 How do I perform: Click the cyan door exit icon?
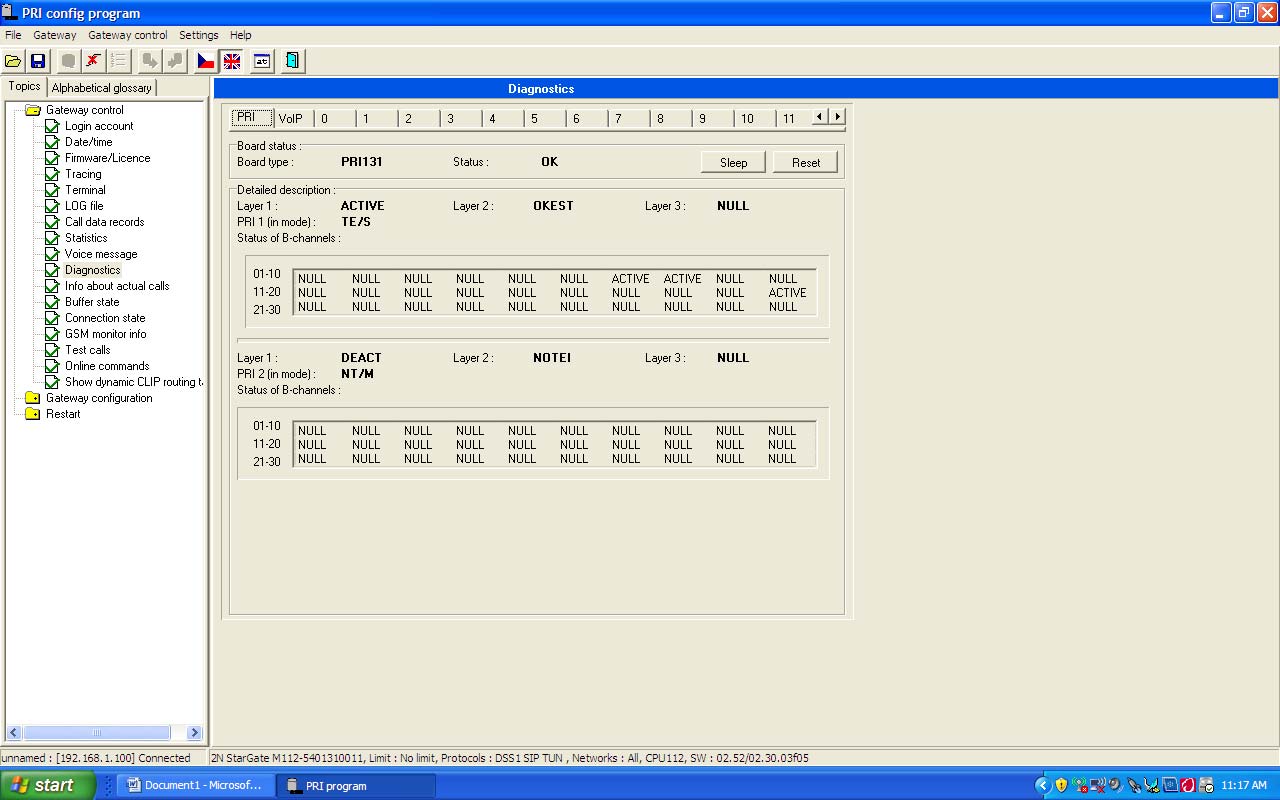point(292,61)
